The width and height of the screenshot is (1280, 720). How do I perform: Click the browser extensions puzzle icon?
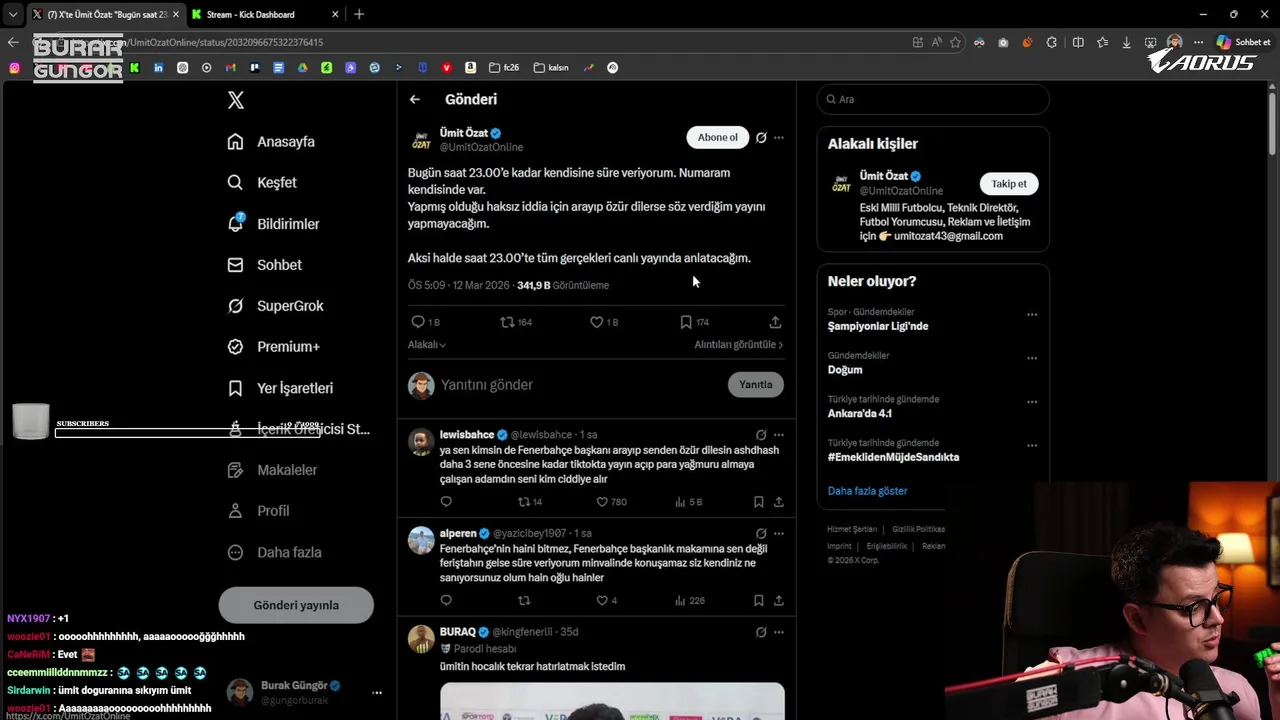pyautogui.click(x=1052, y=42)
